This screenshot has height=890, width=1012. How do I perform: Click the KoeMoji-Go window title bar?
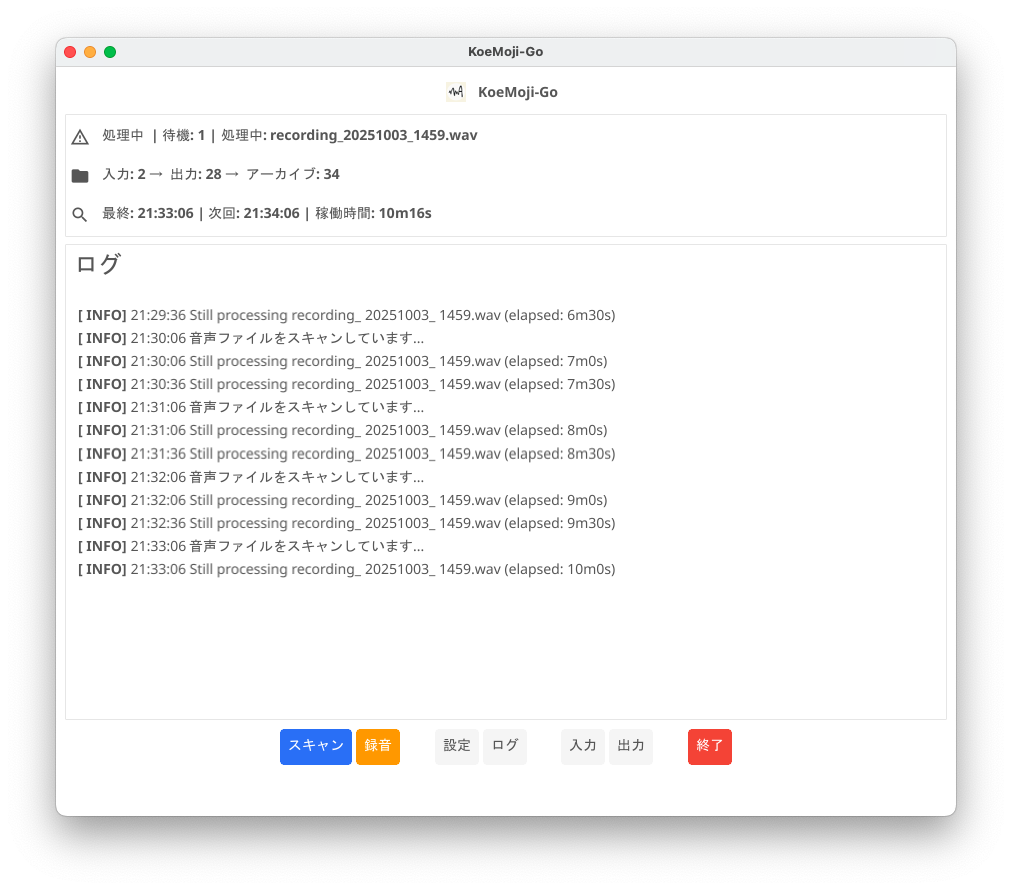pos(506,51)
